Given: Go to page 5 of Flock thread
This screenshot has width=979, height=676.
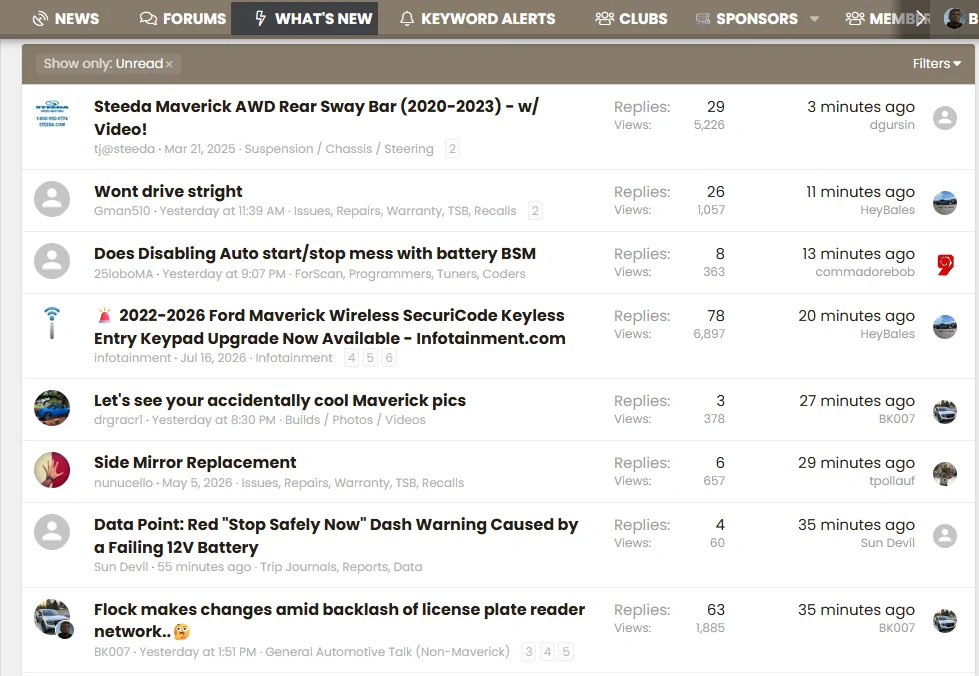Looking at the screenshot, I should click(x=566, y=652).
